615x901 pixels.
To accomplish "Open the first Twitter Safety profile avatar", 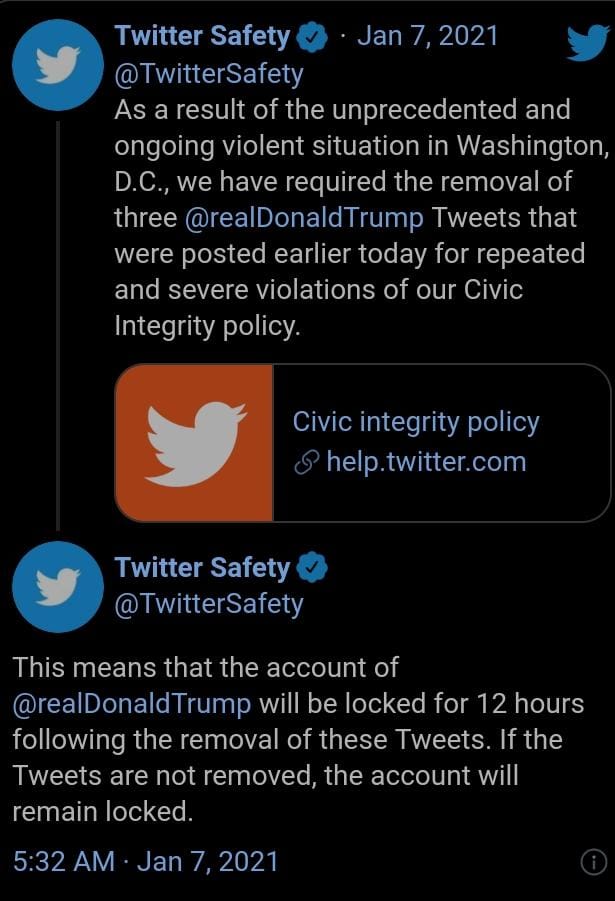I will [58, 65].
